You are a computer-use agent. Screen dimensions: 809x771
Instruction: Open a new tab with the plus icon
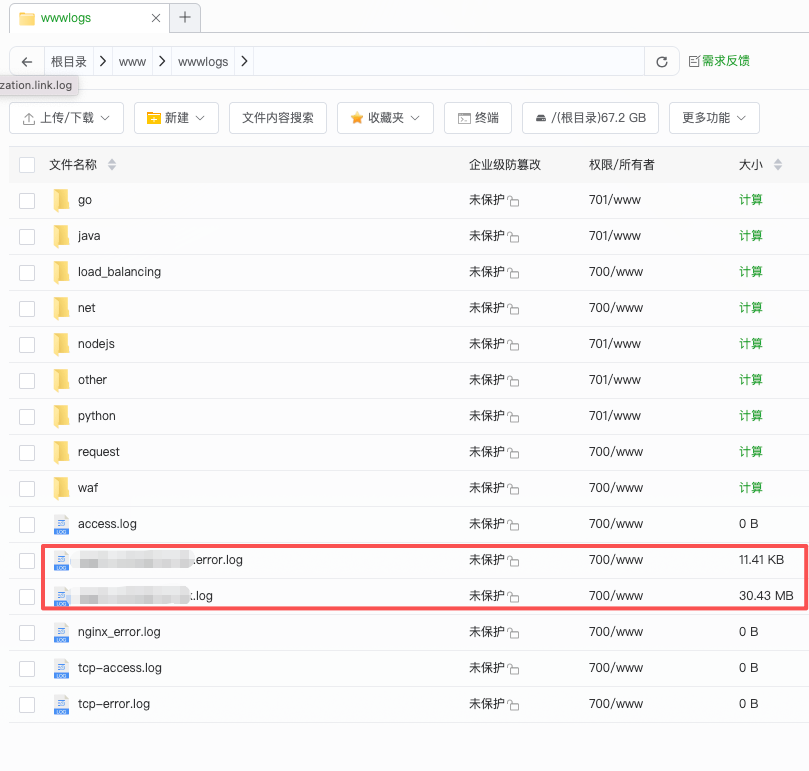pos(186,17)
